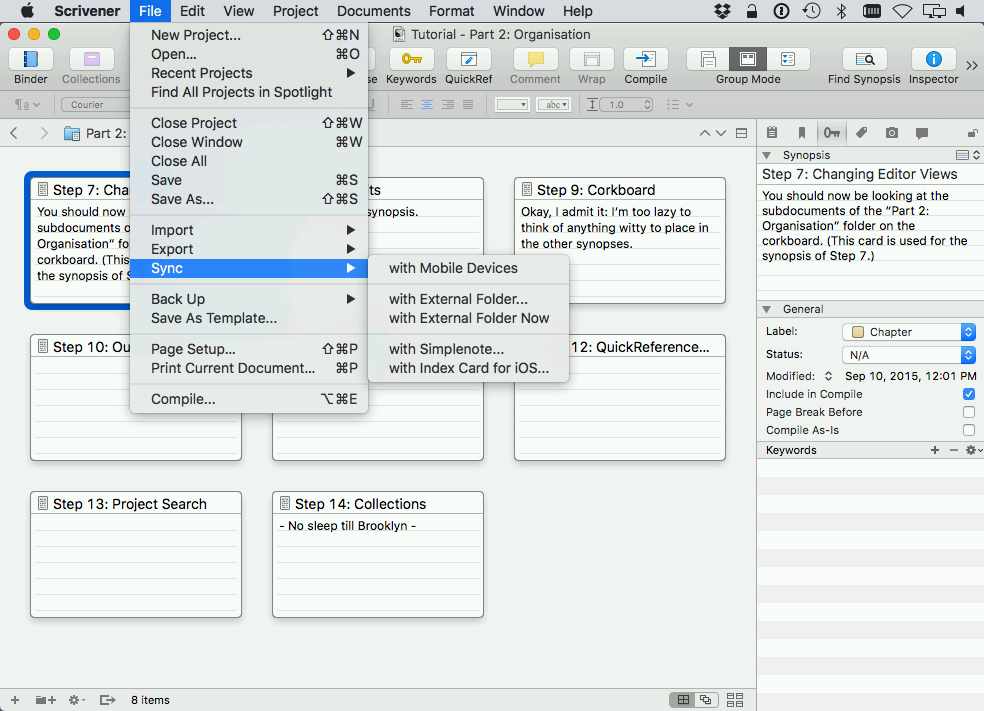Open the Status N/A dropdown
The width and height of the screenshot is (984, 711).
click(908, 355)
